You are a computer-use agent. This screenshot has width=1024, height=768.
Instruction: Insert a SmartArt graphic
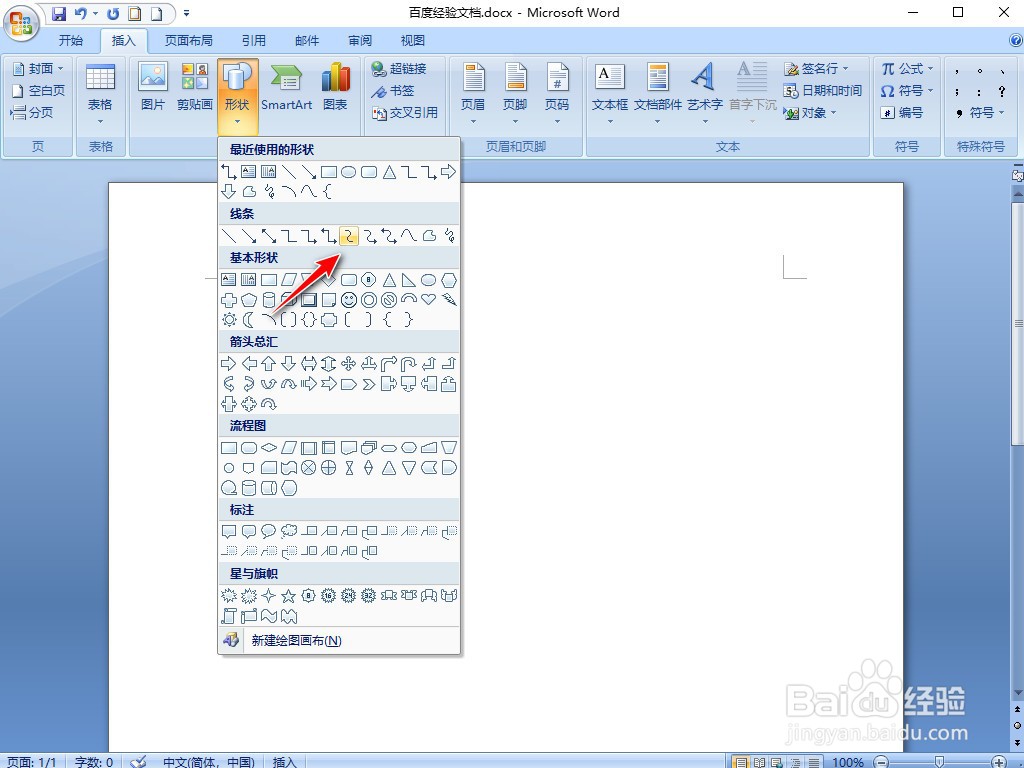(286, 87)
